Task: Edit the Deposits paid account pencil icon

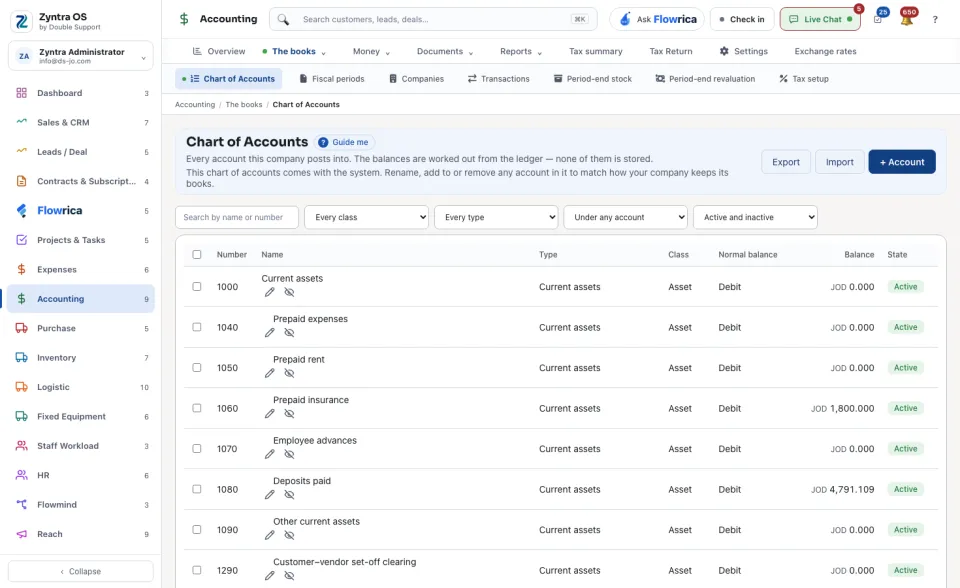Action: coord(269,494)
